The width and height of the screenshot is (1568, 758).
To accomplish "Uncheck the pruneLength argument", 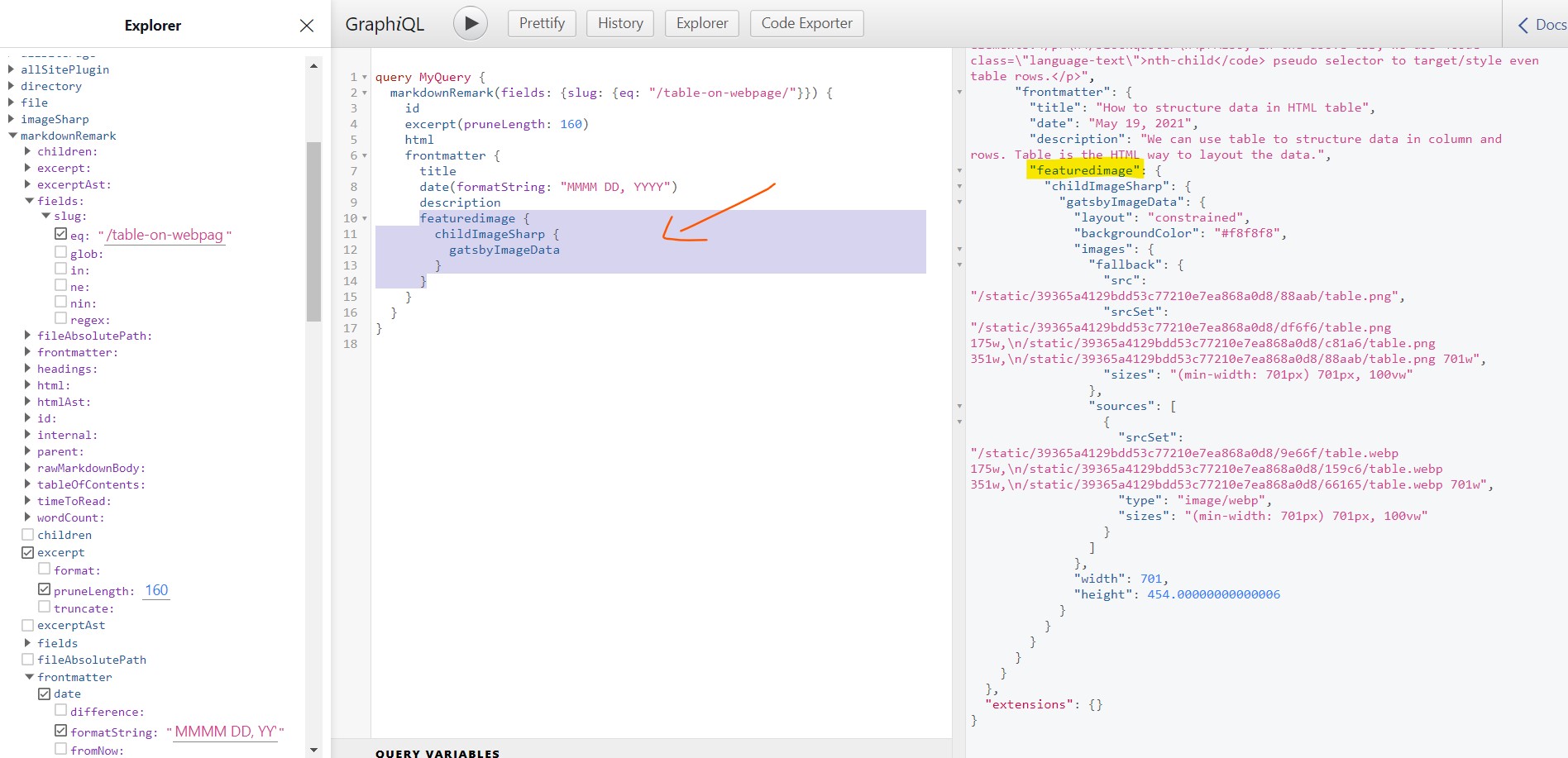I will (44, 589).
